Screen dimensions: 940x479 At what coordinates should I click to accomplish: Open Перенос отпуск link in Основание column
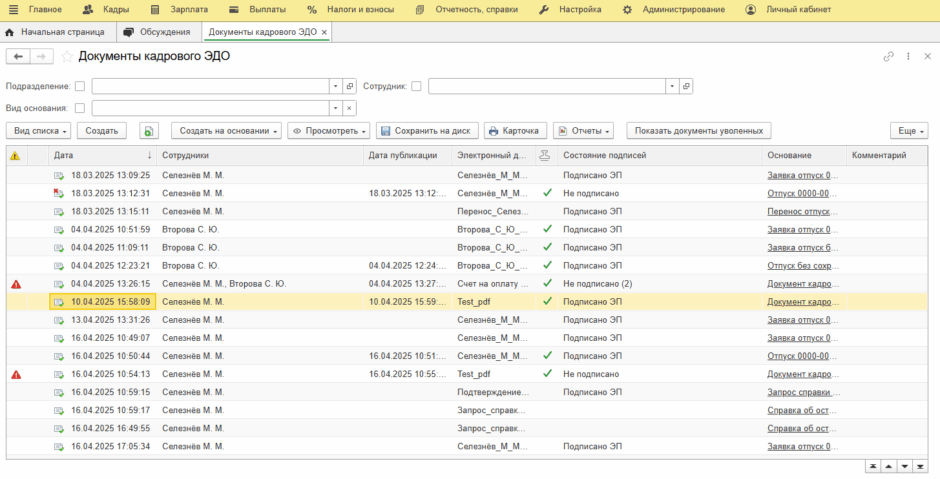[x=802, y=212]
